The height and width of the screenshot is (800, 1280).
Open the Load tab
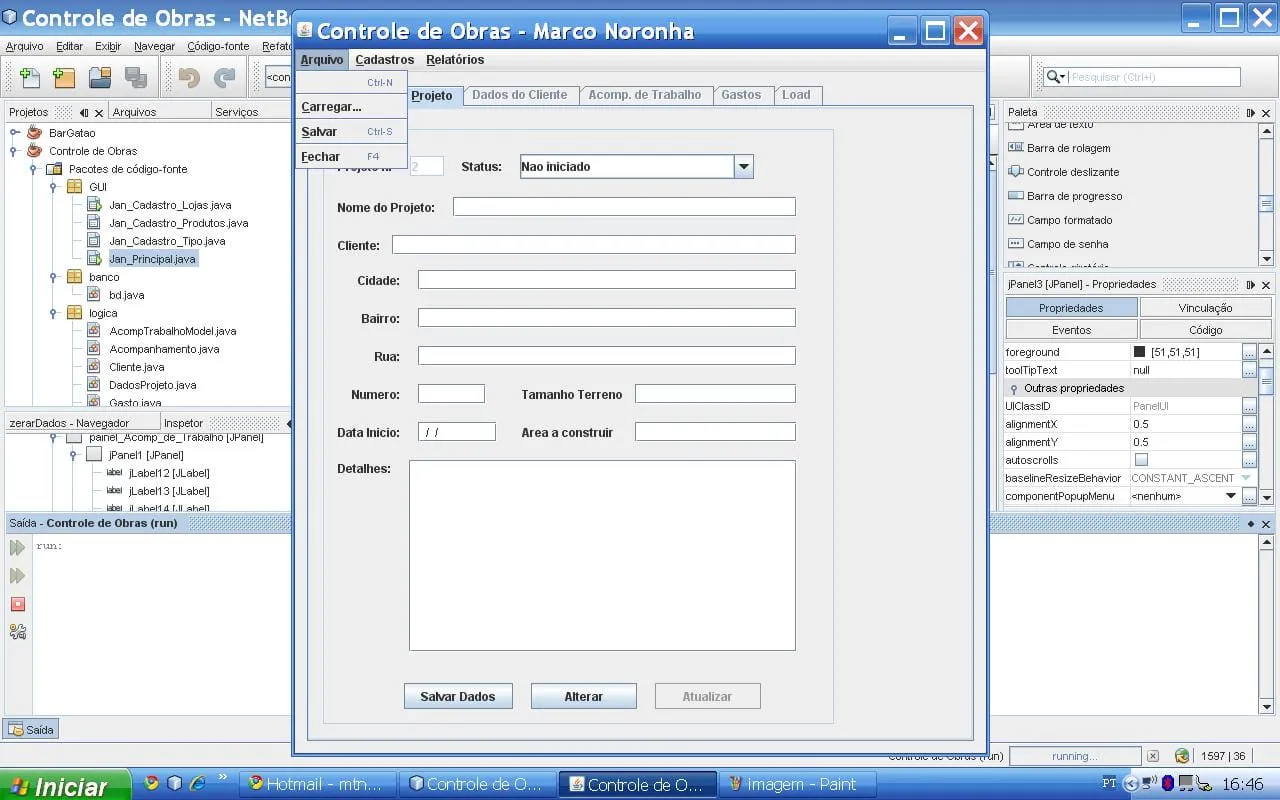pos(797,95)
